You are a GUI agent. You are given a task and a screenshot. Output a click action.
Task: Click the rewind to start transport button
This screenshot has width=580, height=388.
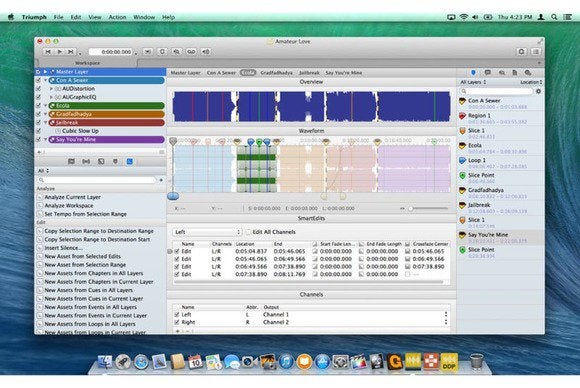click(48, 52)
